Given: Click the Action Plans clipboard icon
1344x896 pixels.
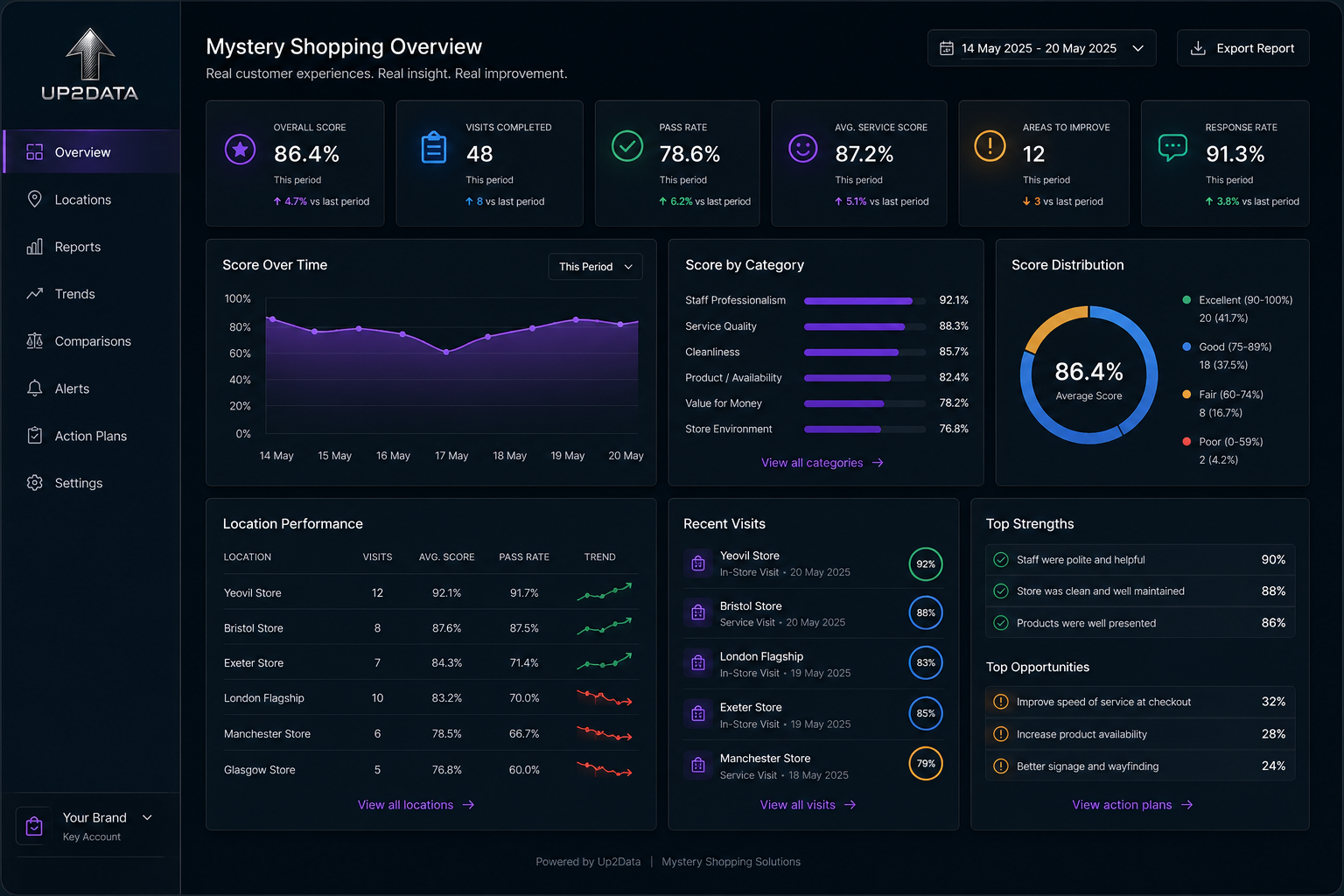Looking at the screenshot, I should (34, 435).
